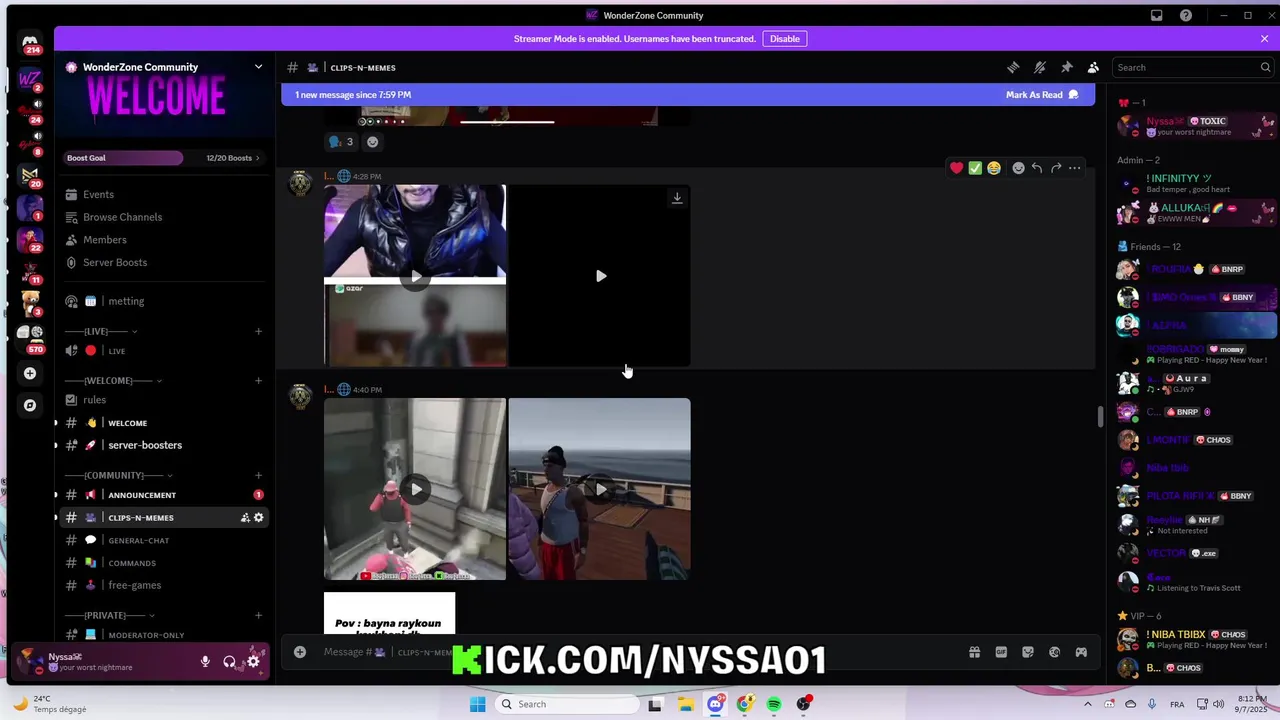Play the black video in 4:28 PM post
The image size is (1280, 720).
coord(600,276)
